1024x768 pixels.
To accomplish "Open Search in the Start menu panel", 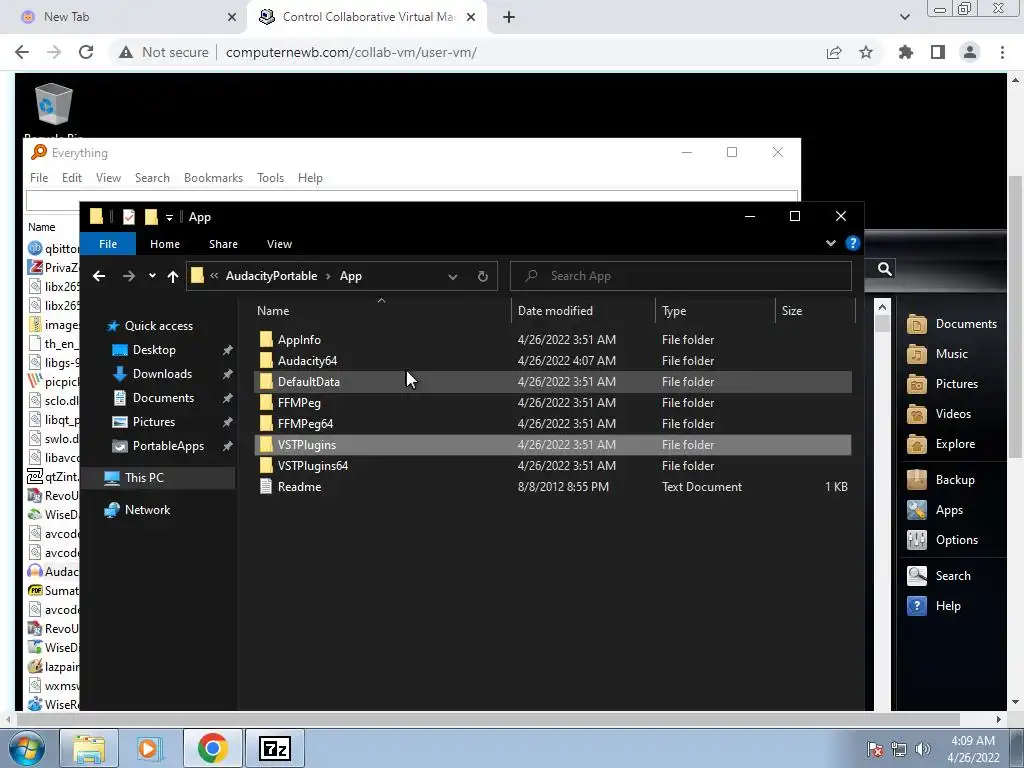I will [939, 576].
